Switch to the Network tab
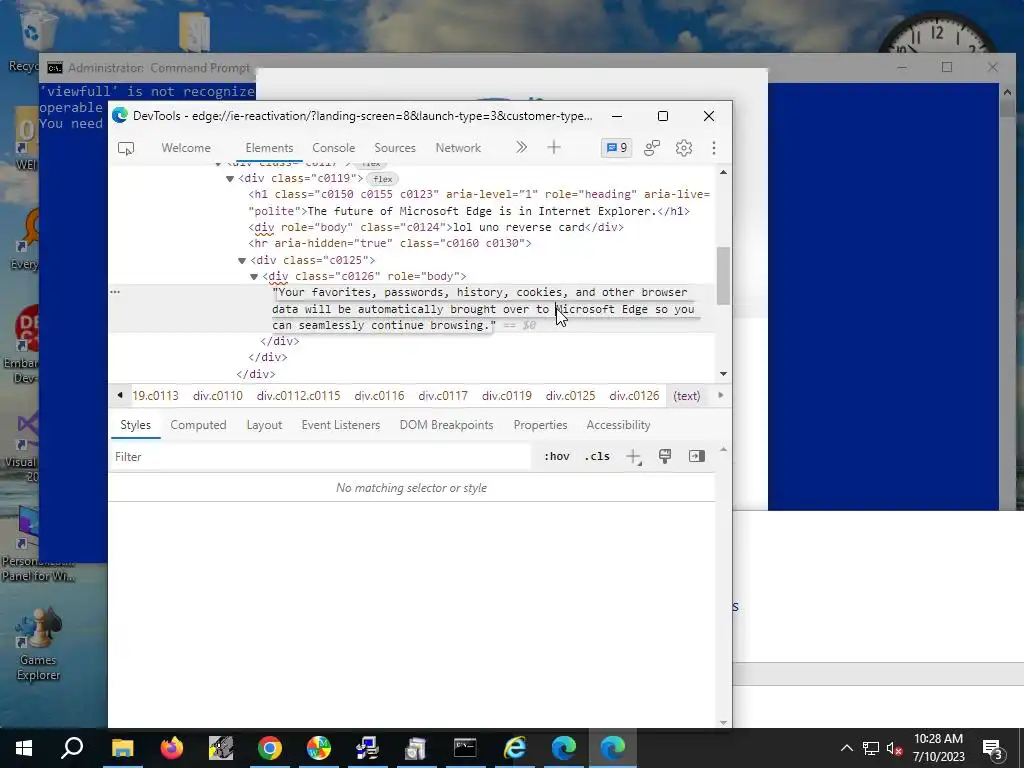 point(458,148)
